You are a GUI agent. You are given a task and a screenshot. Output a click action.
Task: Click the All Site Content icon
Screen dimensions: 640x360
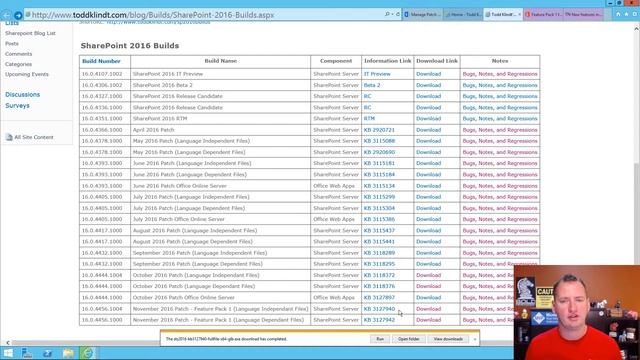tap(9, 137)
